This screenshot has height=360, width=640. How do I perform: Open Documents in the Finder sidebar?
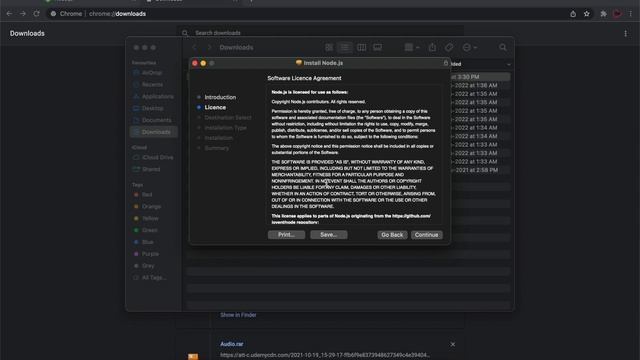(156, 120)
